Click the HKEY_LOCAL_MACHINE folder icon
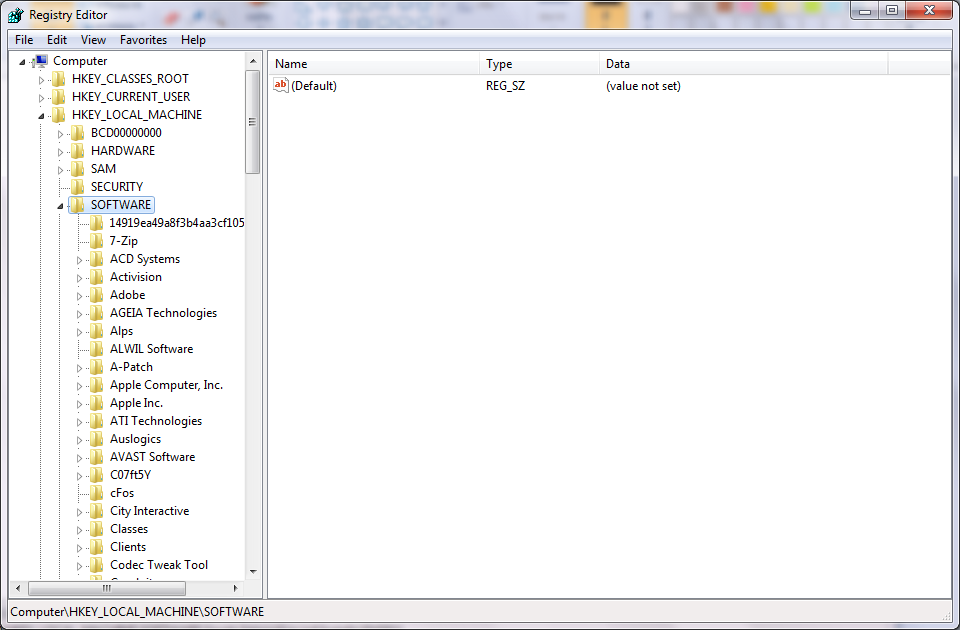The height and width of the screenshot is (630, 960). tap(59, 114)
